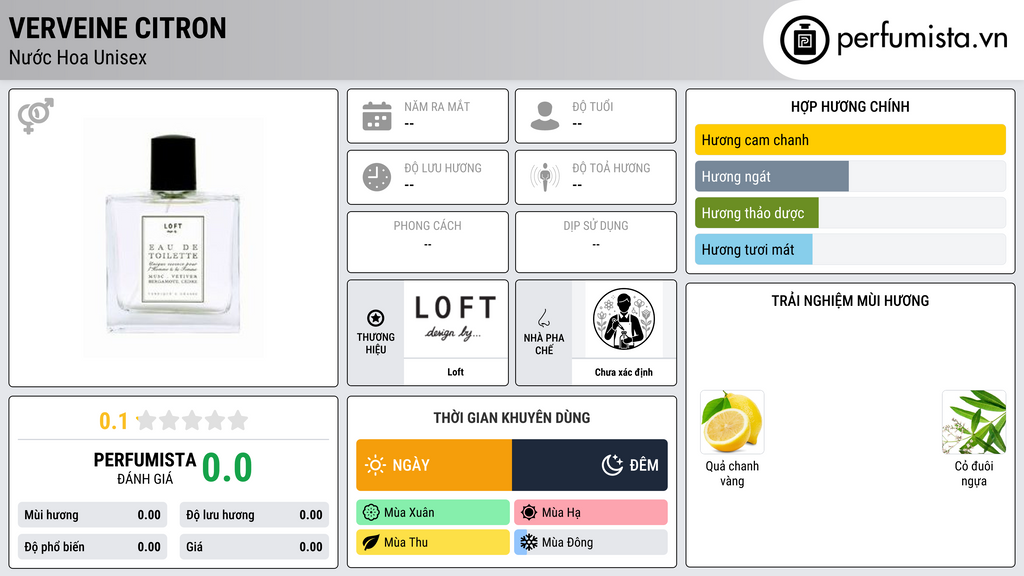Click the sun icon in Ngày bar

[x=375, y=465]
